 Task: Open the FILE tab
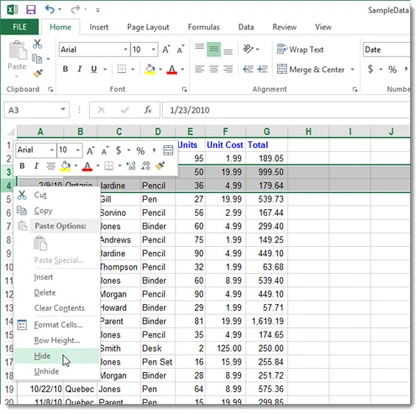click(19, 27)
